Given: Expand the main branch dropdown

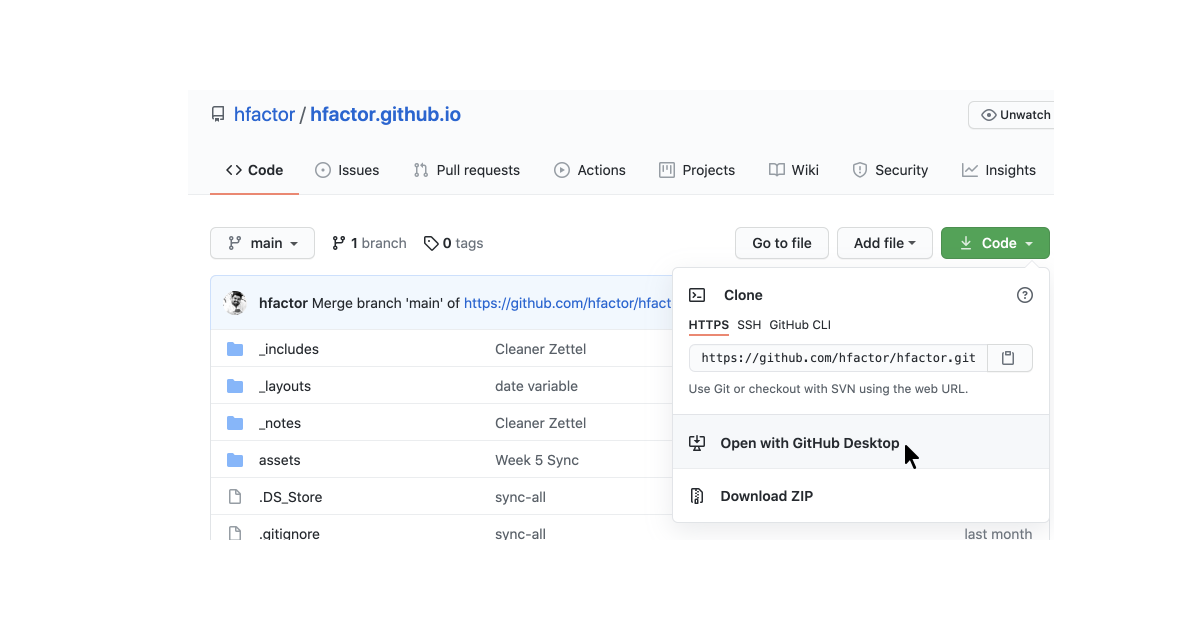Looking at the screenshot, I should click(262, 243).
